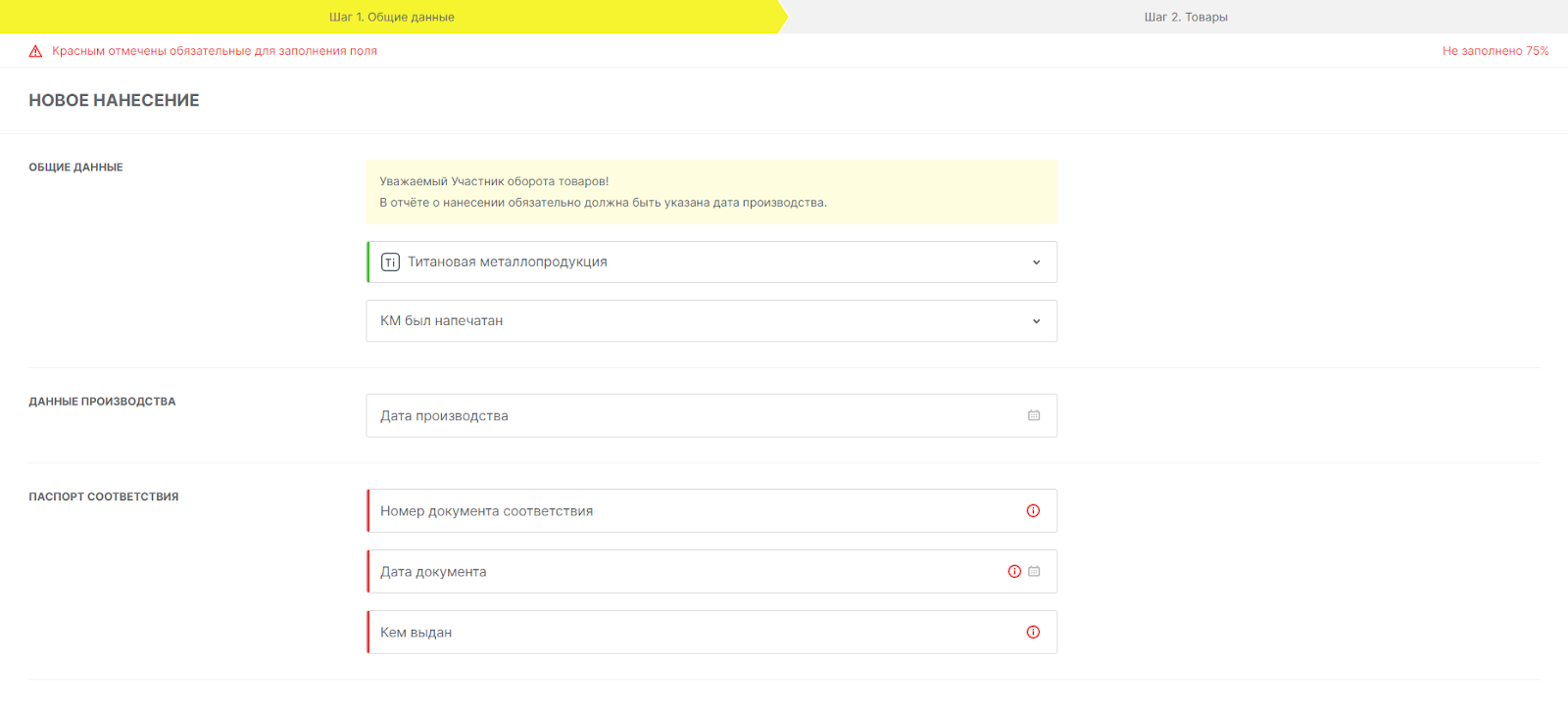Click the НОВОЕ НАНЕСЕНИЕ heading
The image size is (1568, 712).
[x=114, y=100]
